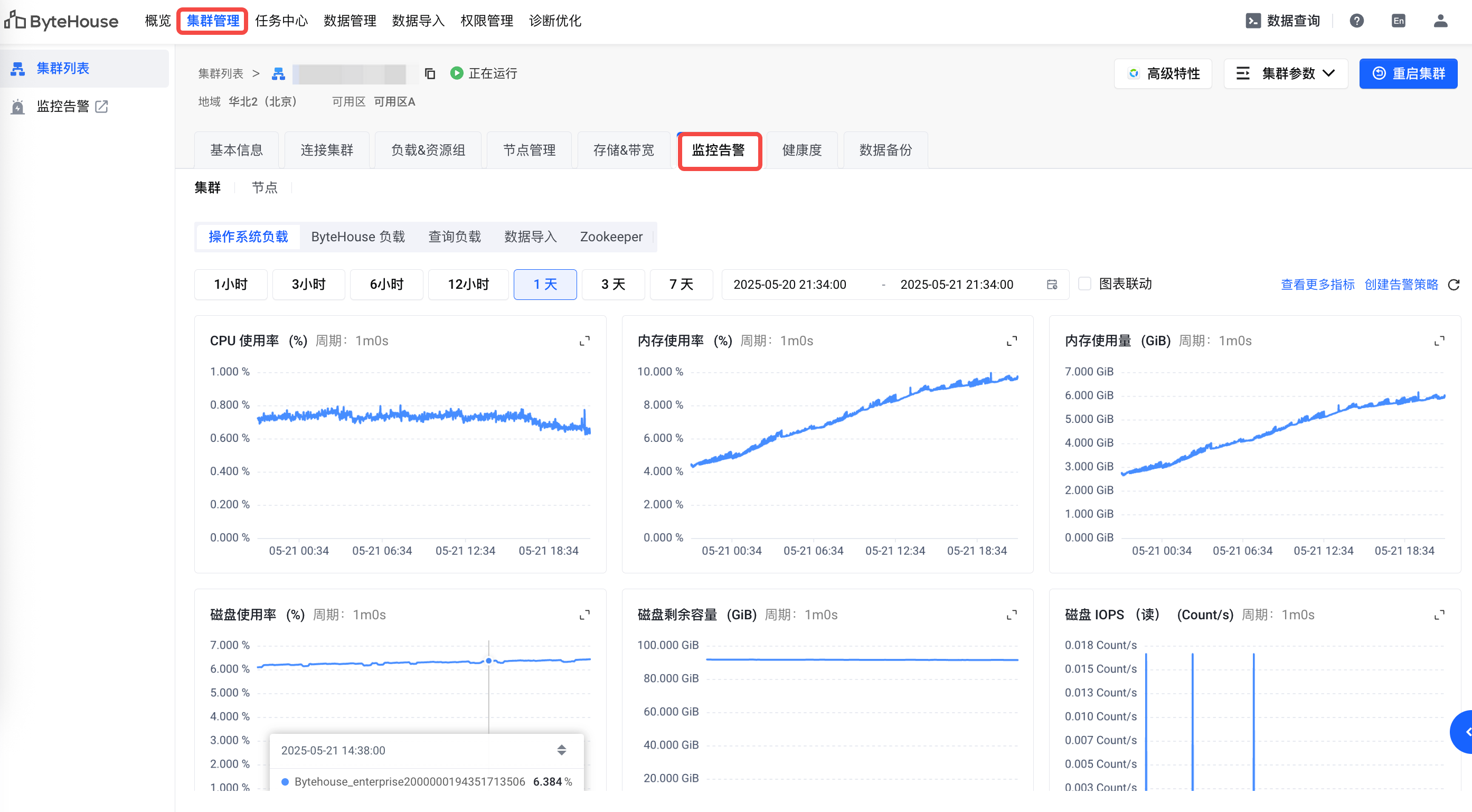Open the help question-mark icon

click(1356, 21)
